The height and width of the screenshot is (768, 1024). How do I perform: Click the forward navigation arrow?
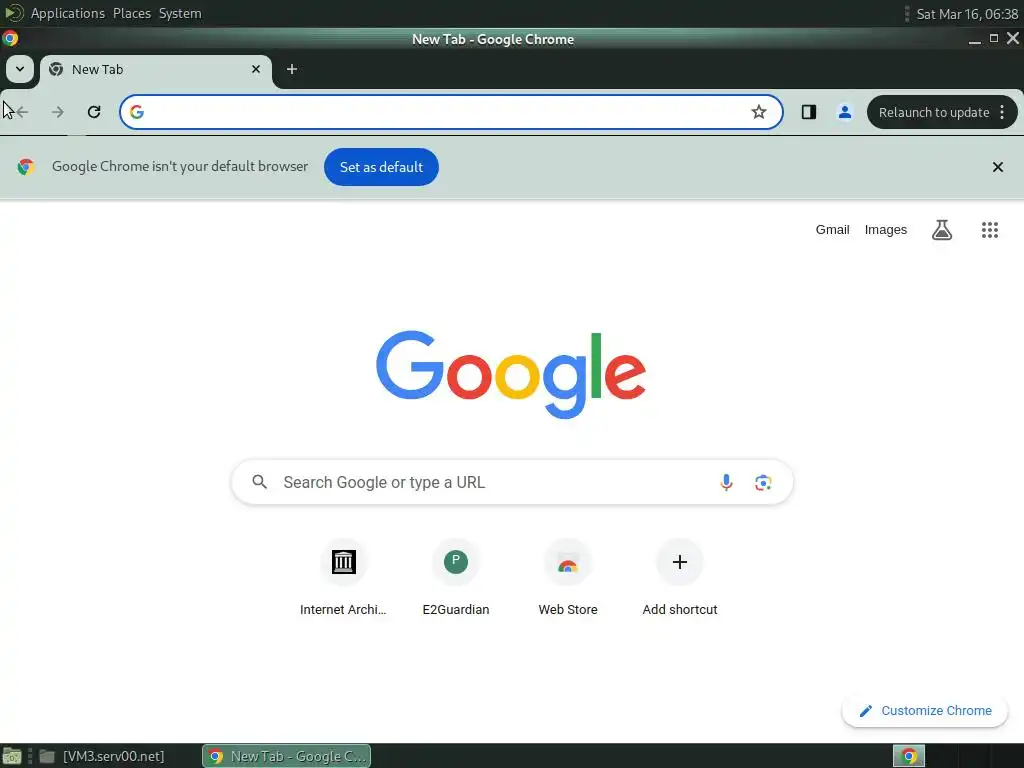(x=58, y=112)
